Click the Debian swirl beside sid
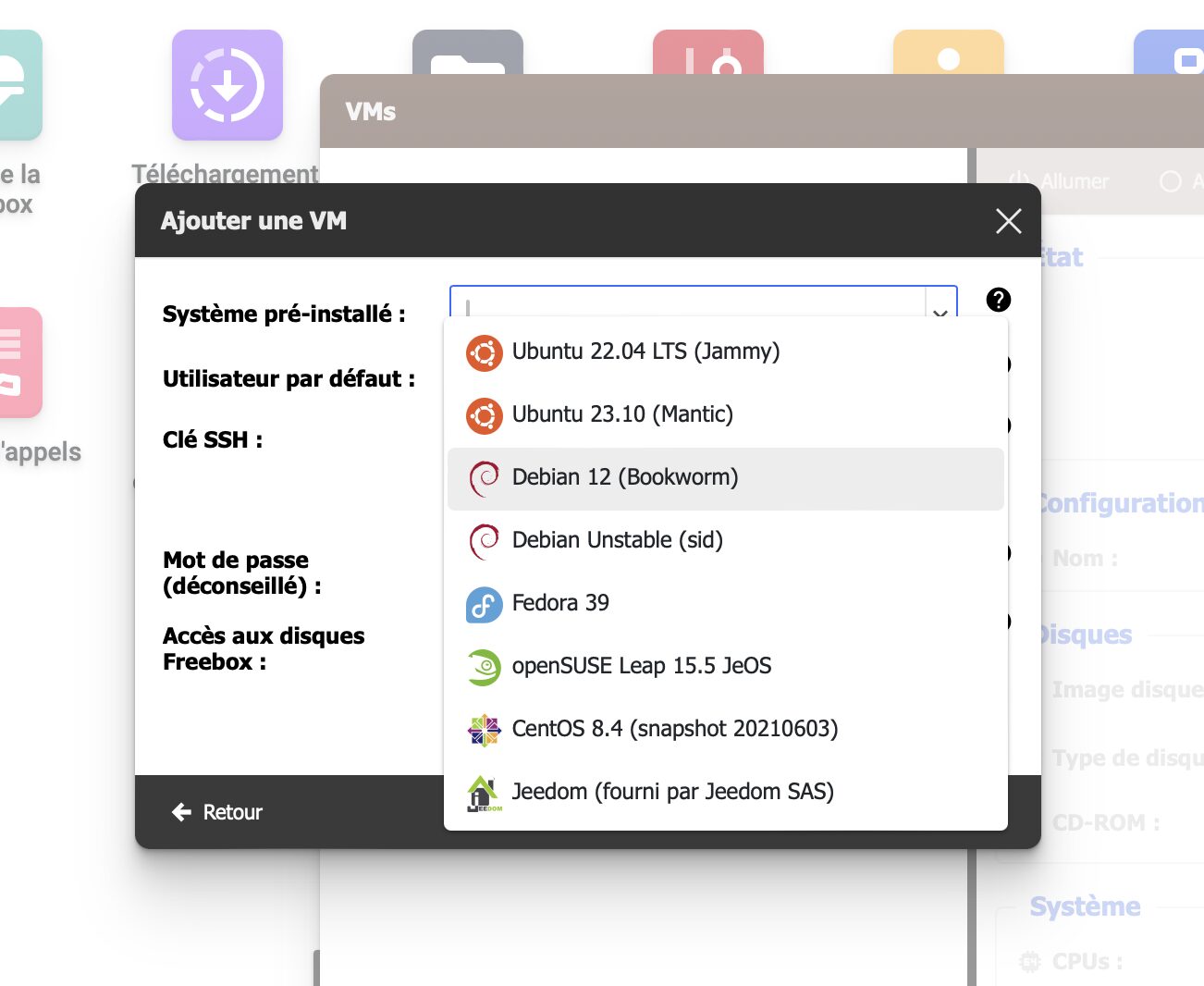 pos(484,541)
